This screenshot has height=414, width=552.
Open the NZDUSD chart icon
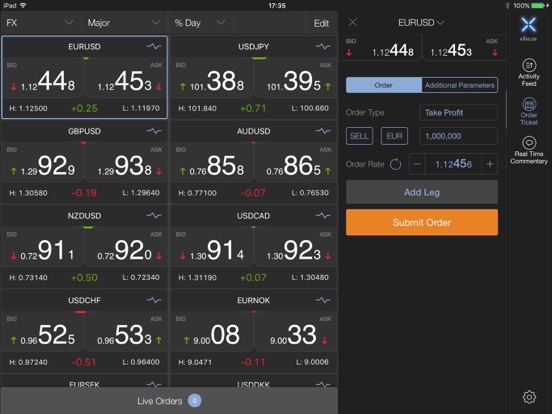[x=154, y=215]
